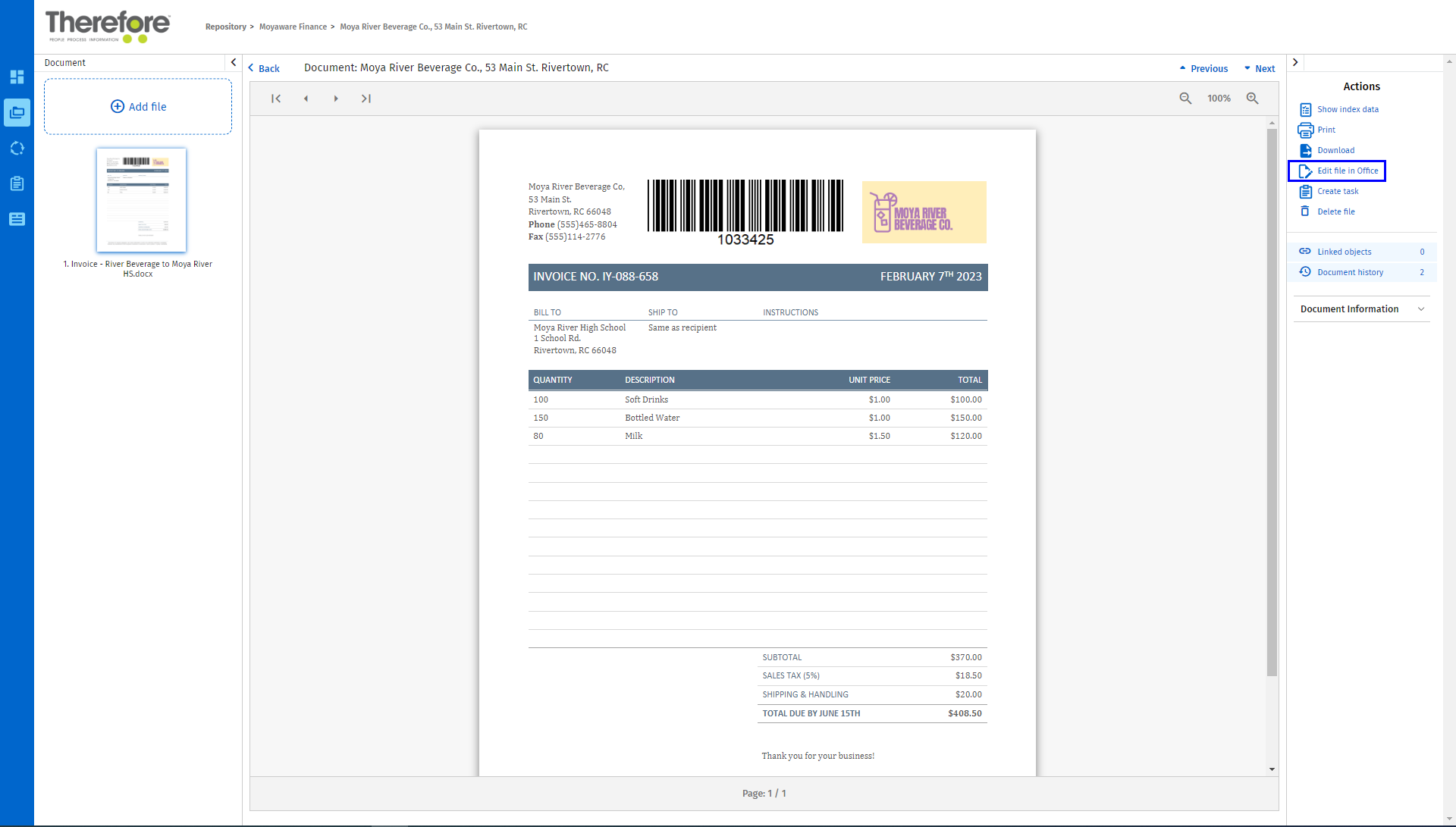1456x827 pixels.
Task: Click the Soft Drinks row description
Action: pos(646,399)
